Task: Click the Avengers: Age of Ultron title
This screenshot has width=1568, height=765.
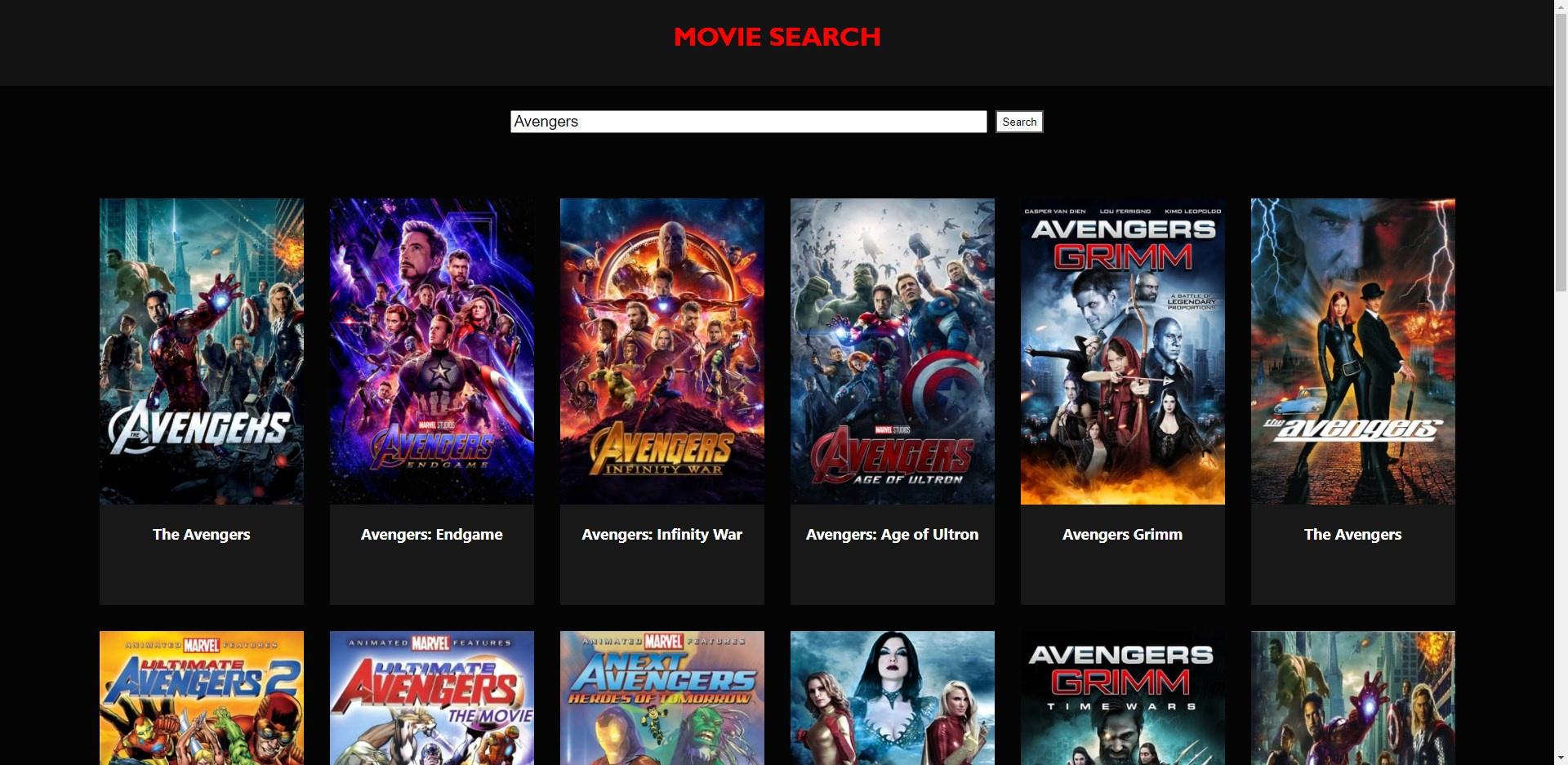Action: coord(892,535)
